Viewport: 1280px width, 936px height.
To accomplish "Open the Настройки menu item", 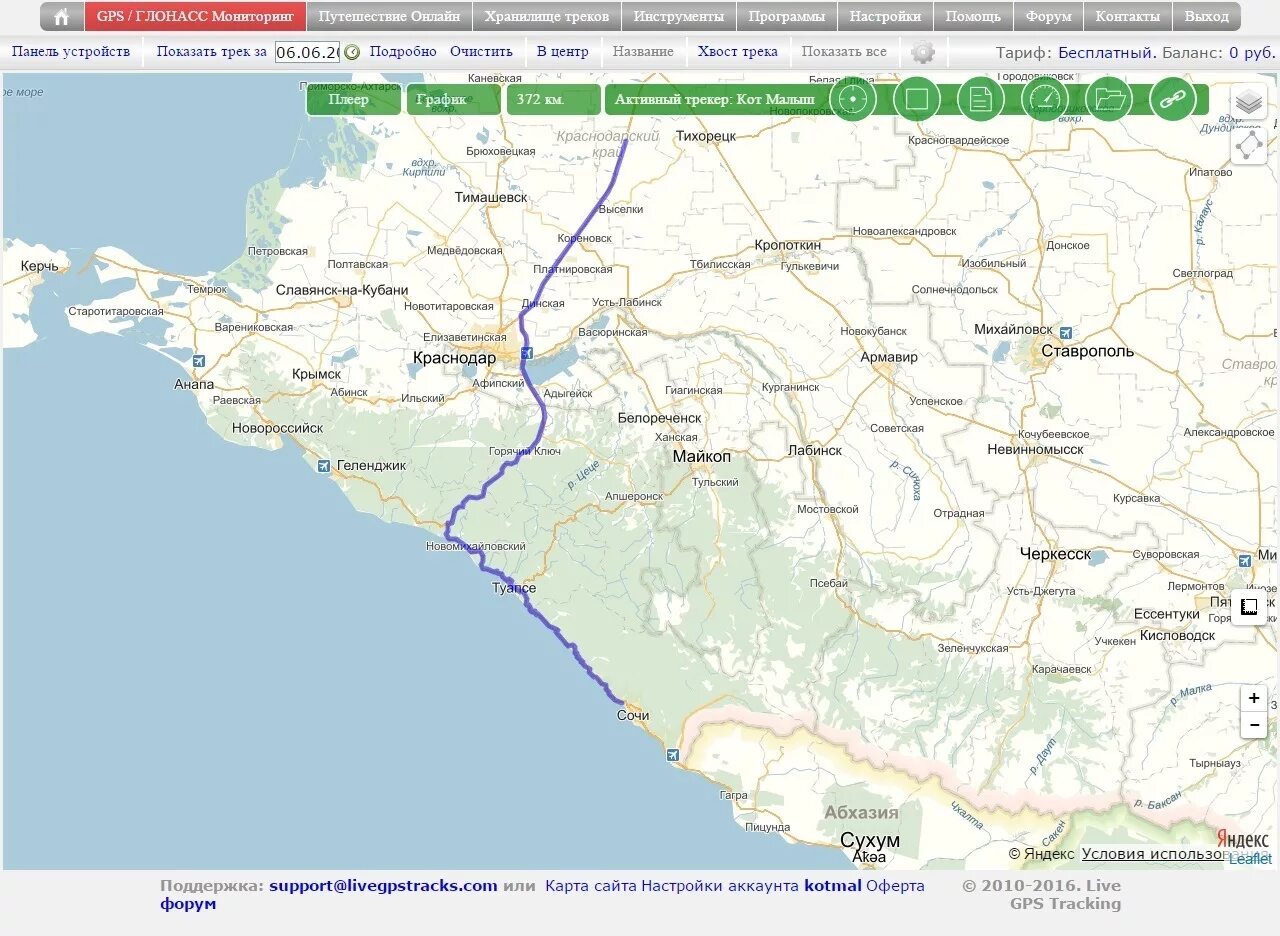I will 886,16.
